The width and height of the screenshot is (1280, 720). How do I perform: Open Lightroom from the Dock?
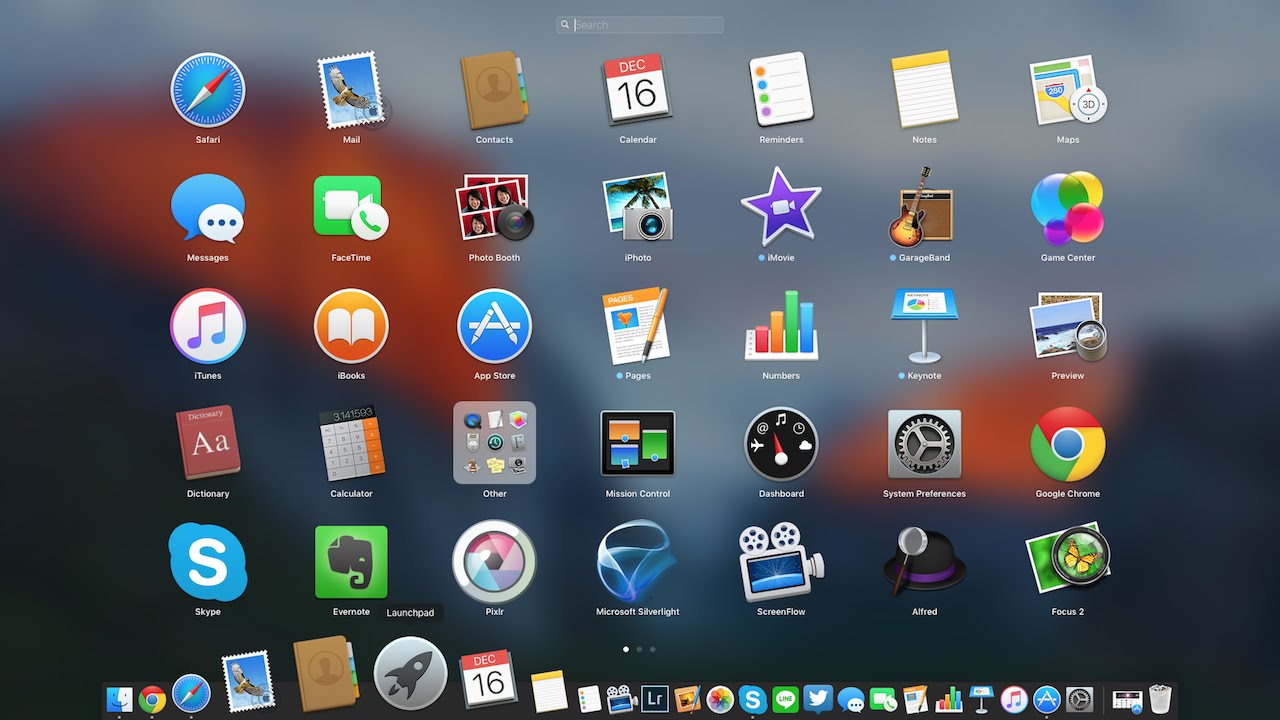(x=655, y=698)
